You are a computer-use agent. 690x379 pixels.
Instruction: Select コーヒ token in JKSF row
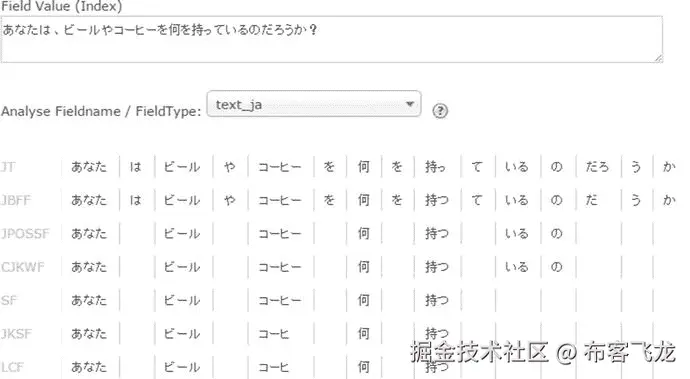tap(273, 334)
